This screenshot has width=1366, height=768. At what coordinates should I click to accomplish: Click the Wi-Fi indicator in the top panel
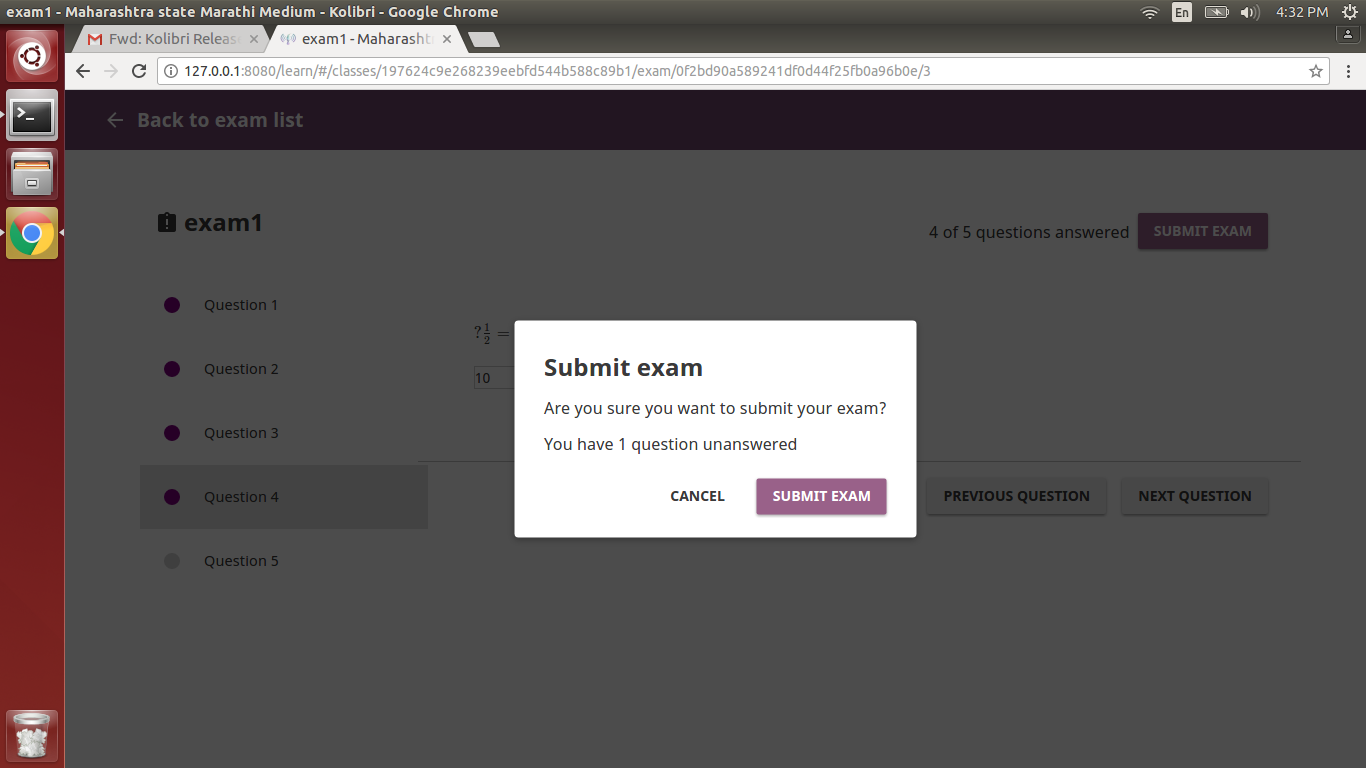tap(1150, 13)
